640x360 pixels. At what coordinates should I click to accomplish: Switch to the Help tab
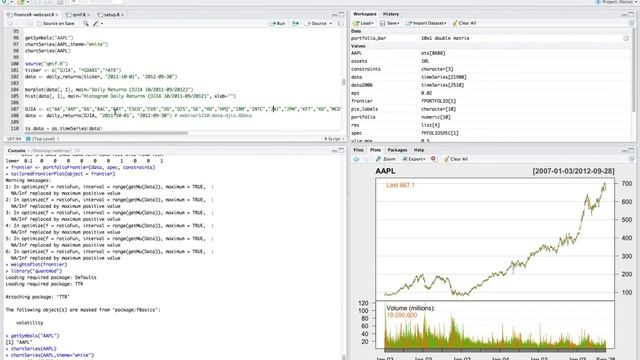tap(419, 150)
